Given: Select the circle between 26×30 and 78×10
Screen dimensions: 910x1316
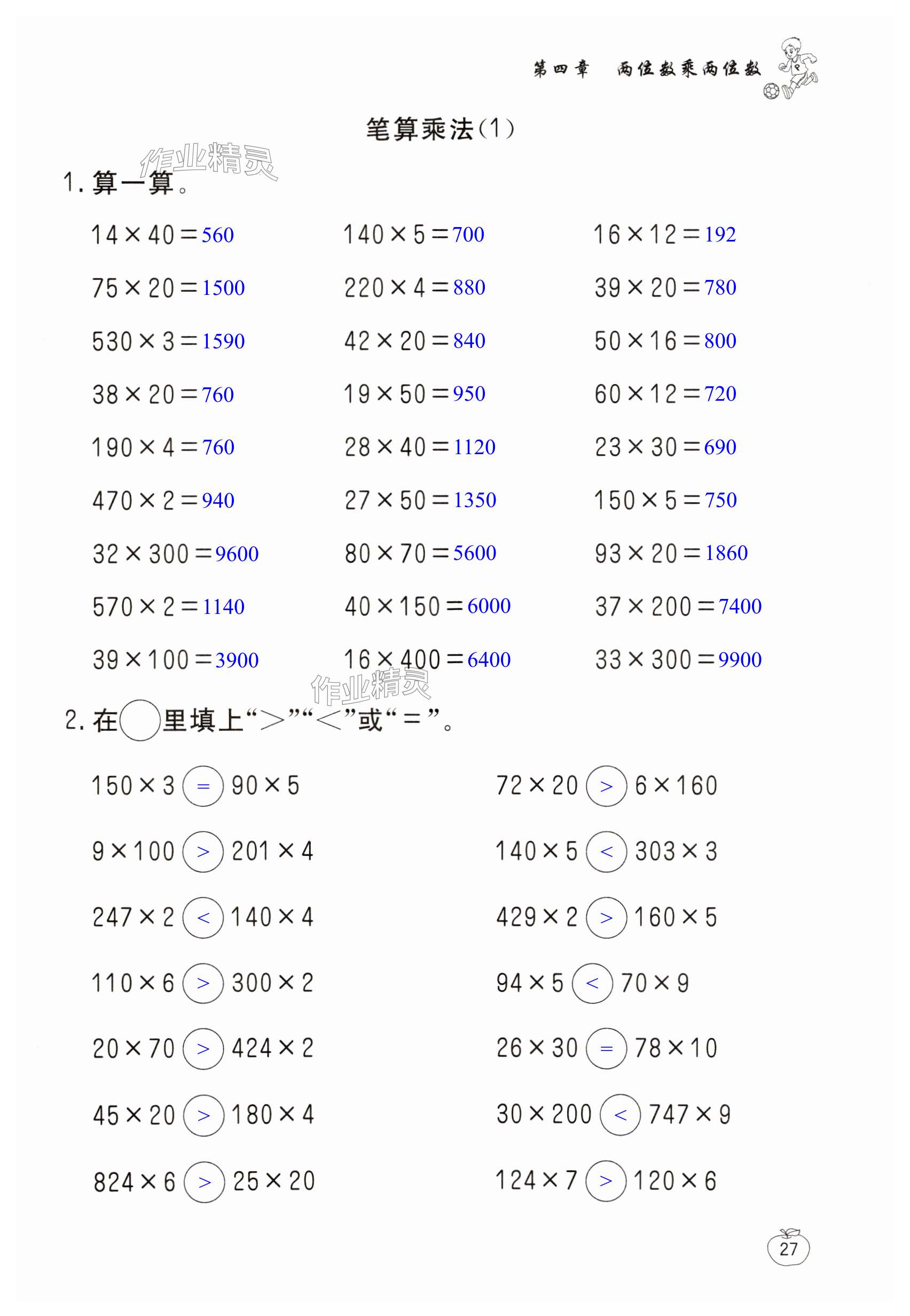Looking at the screenshot, I should (x=606, y=1048).
